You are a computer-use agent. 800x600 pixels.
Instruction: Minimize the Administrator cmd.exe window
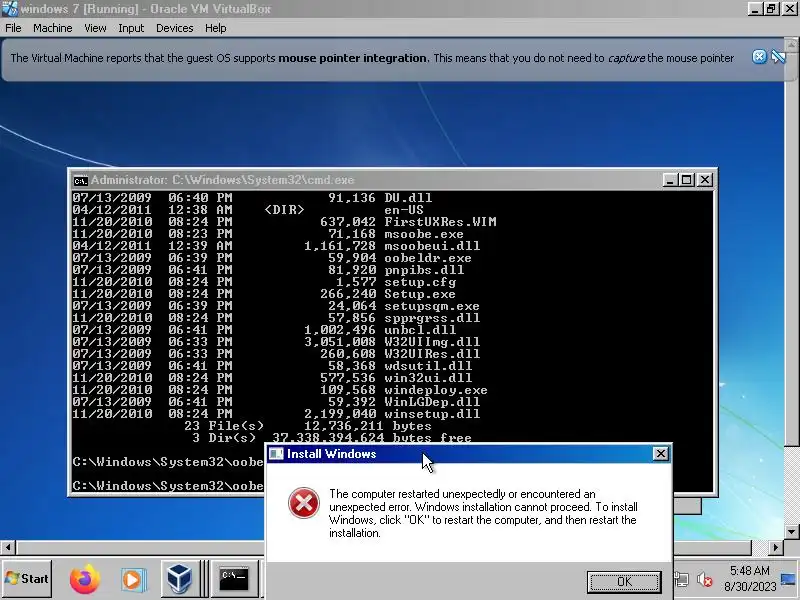tap(670, 180)
